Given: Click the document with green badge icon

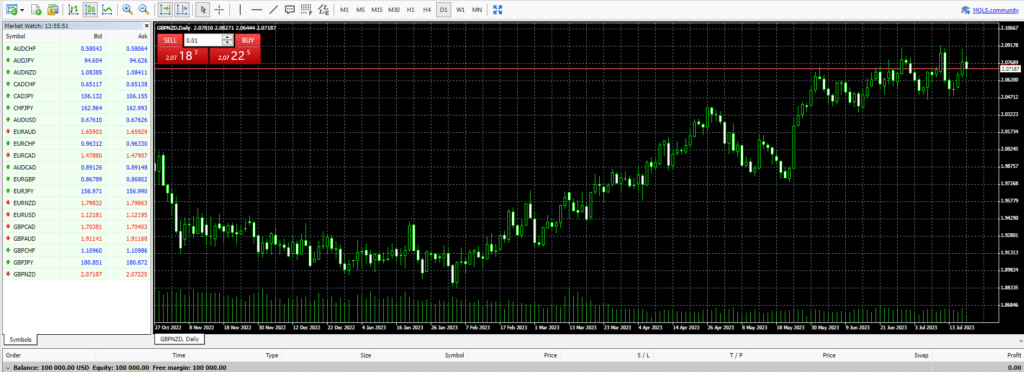Looking at the screenshot, I should click(37, 10).
